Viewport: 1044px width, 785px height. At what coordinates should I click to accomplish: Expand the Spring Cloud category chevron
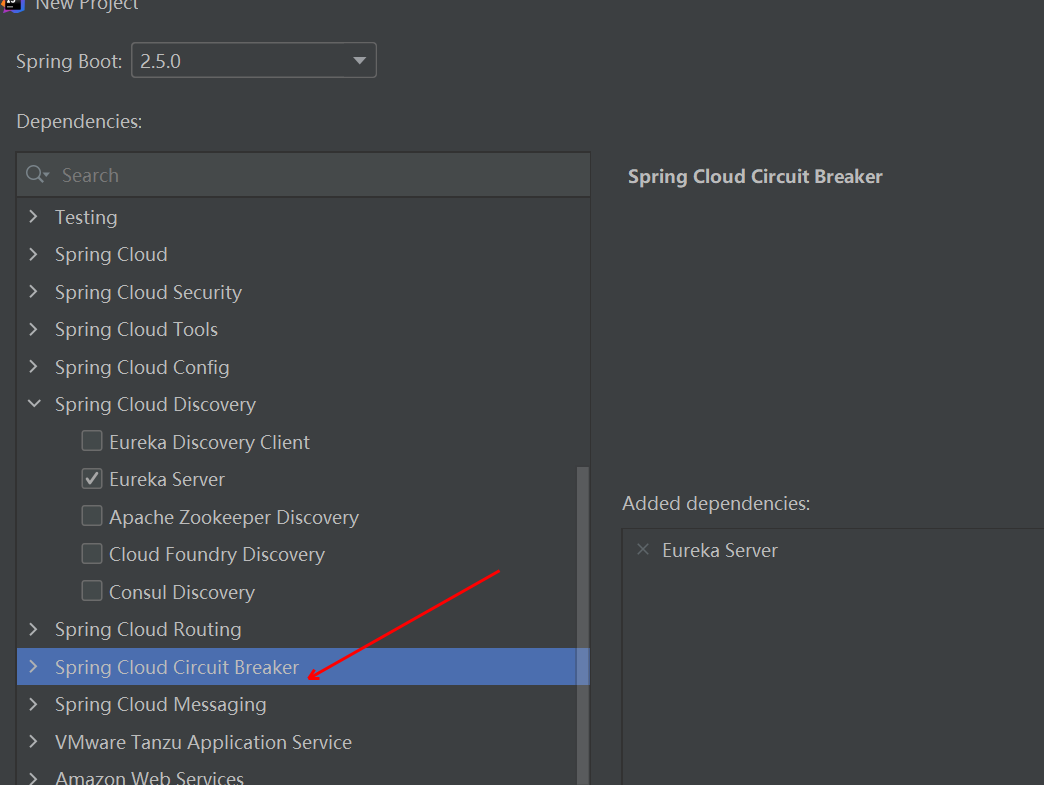coord(33,254)
